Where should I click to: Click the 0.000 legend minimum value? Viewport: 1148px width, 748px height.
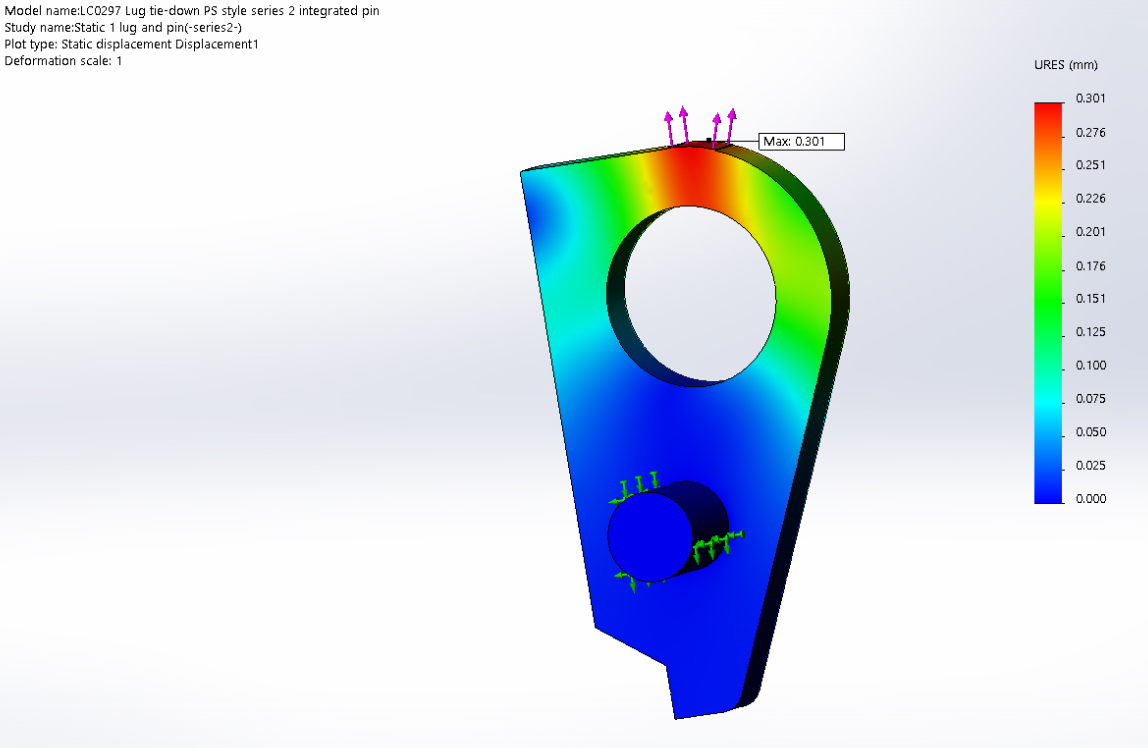coord(1090,498)
